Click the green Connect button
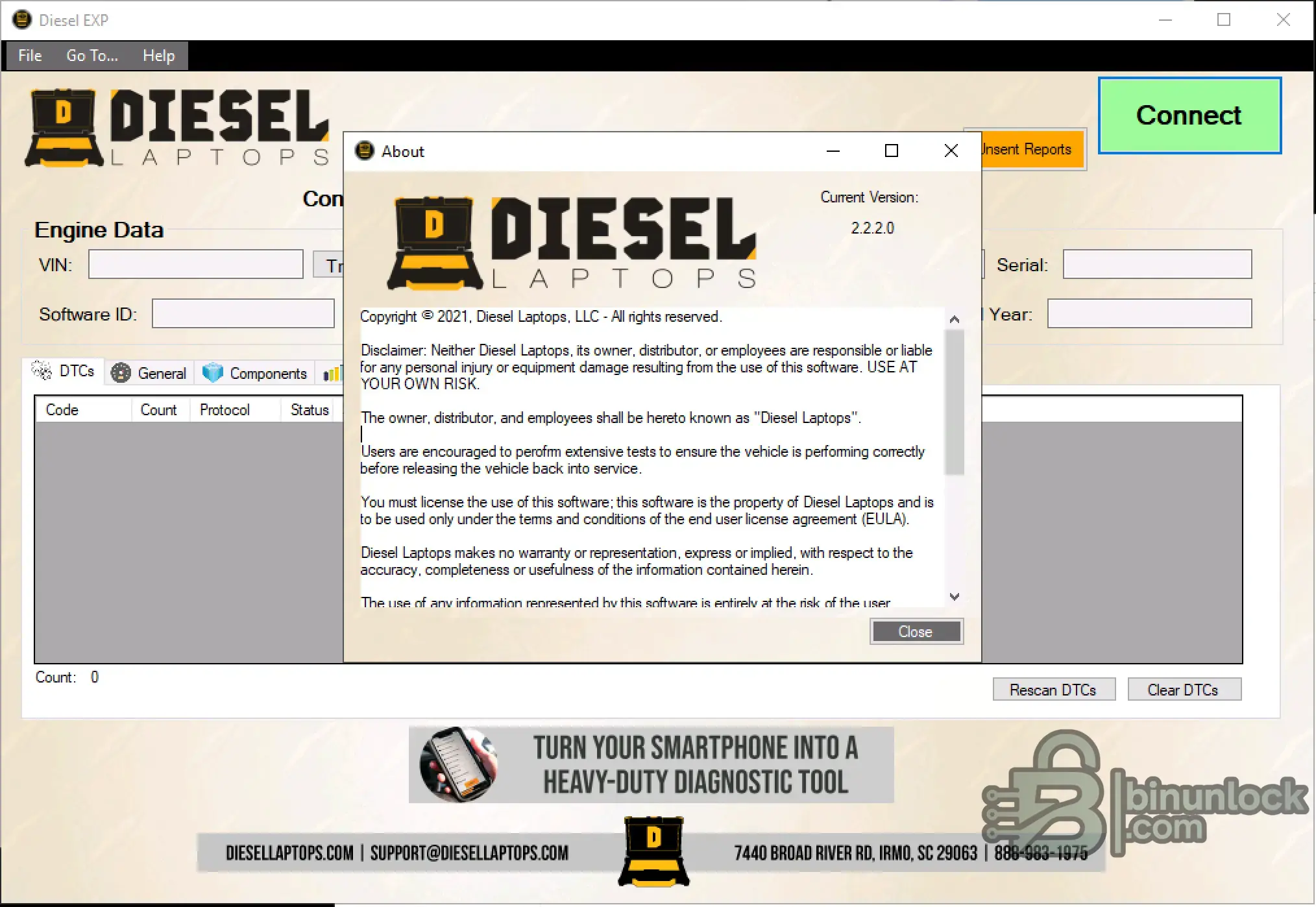1316x907 pixels. (1189, 115)
